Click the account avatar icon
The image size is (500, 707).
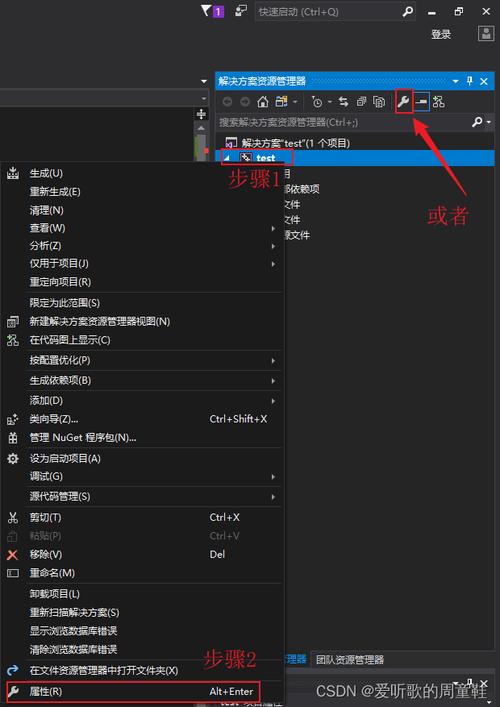485,34
